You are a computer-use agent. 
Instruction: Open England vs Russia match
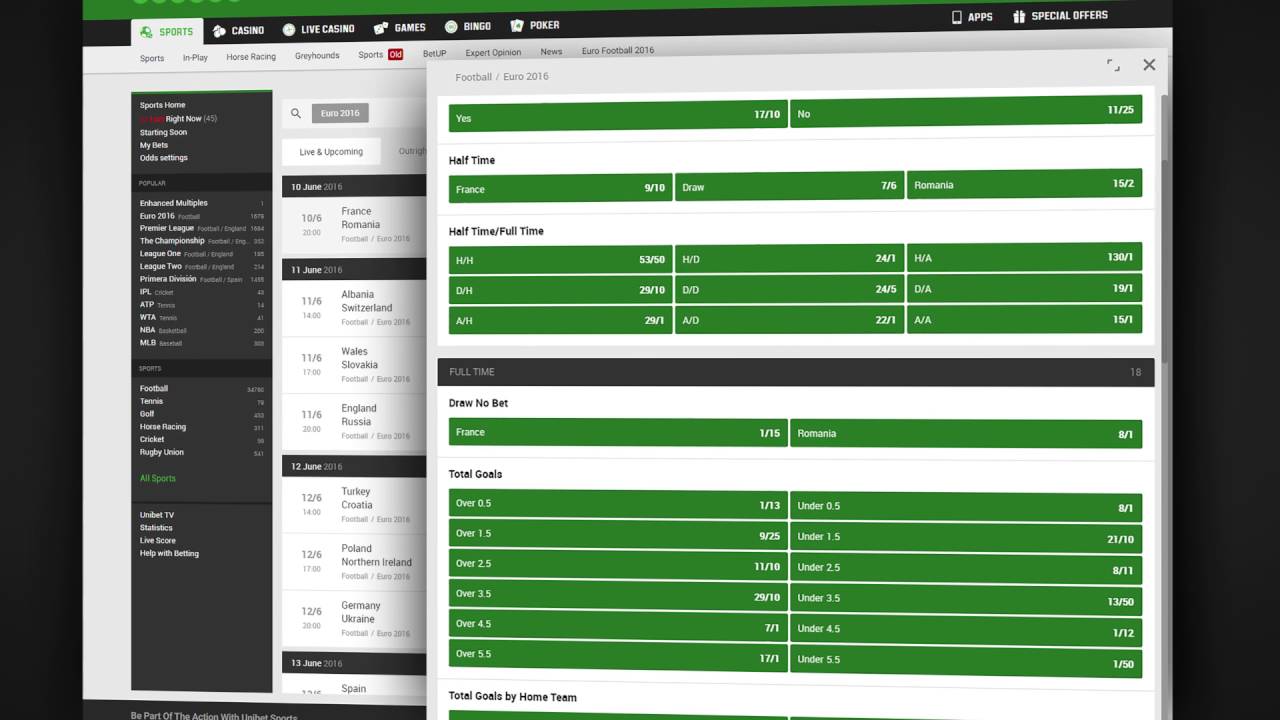pos(354,421)
